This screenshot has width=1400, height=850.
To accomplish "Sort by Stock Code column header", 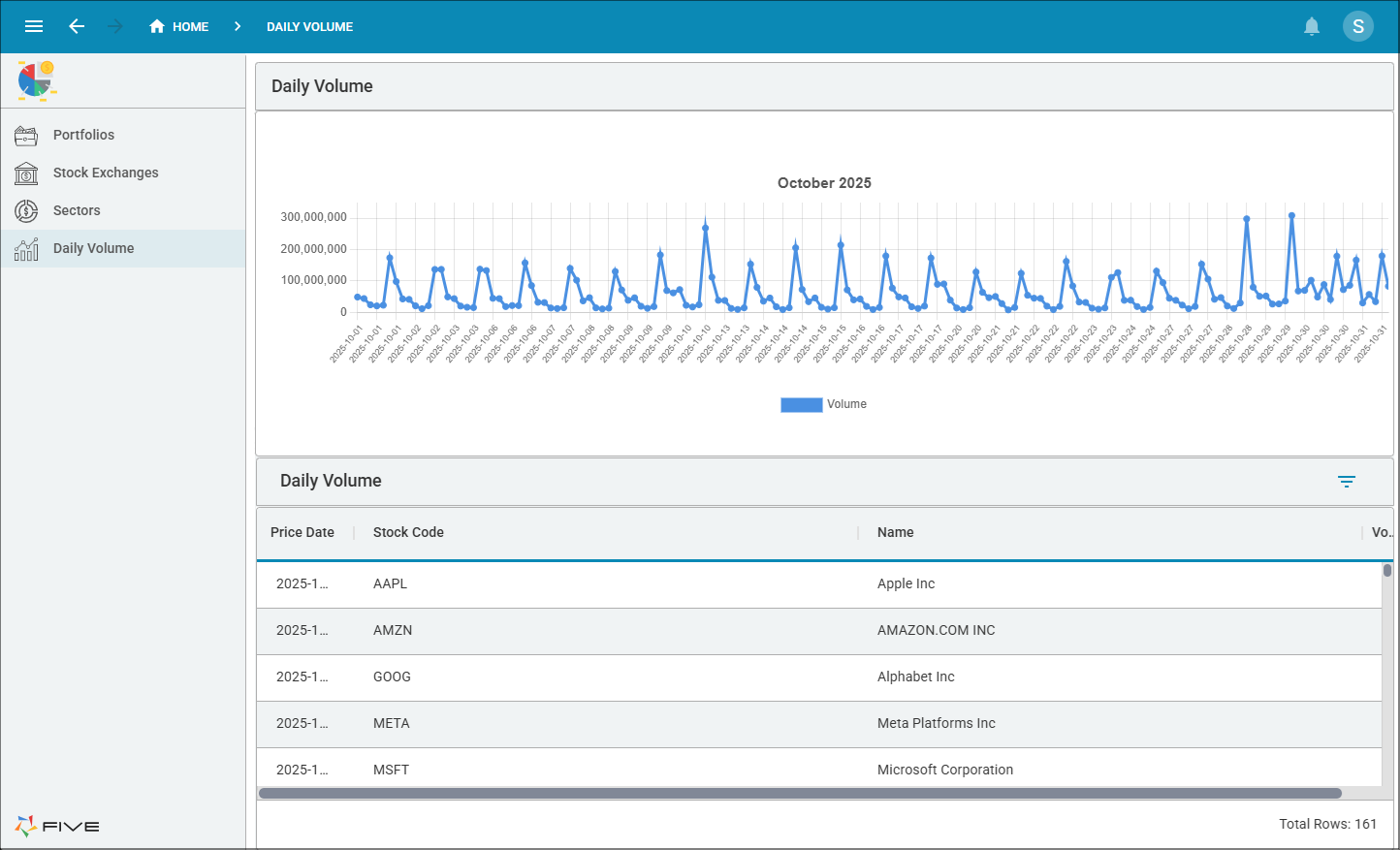I will click(x=408, y=532).
